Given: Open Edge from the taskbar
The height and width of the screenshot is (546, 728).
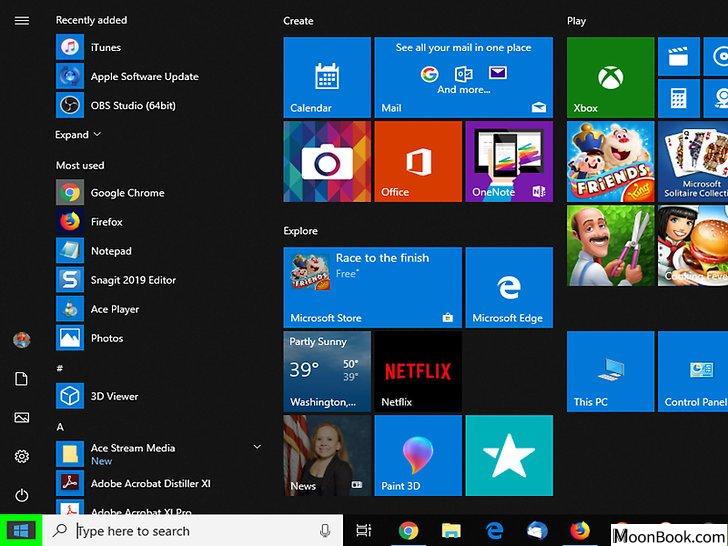Looking at the screenshot, I should coord(494,530).
